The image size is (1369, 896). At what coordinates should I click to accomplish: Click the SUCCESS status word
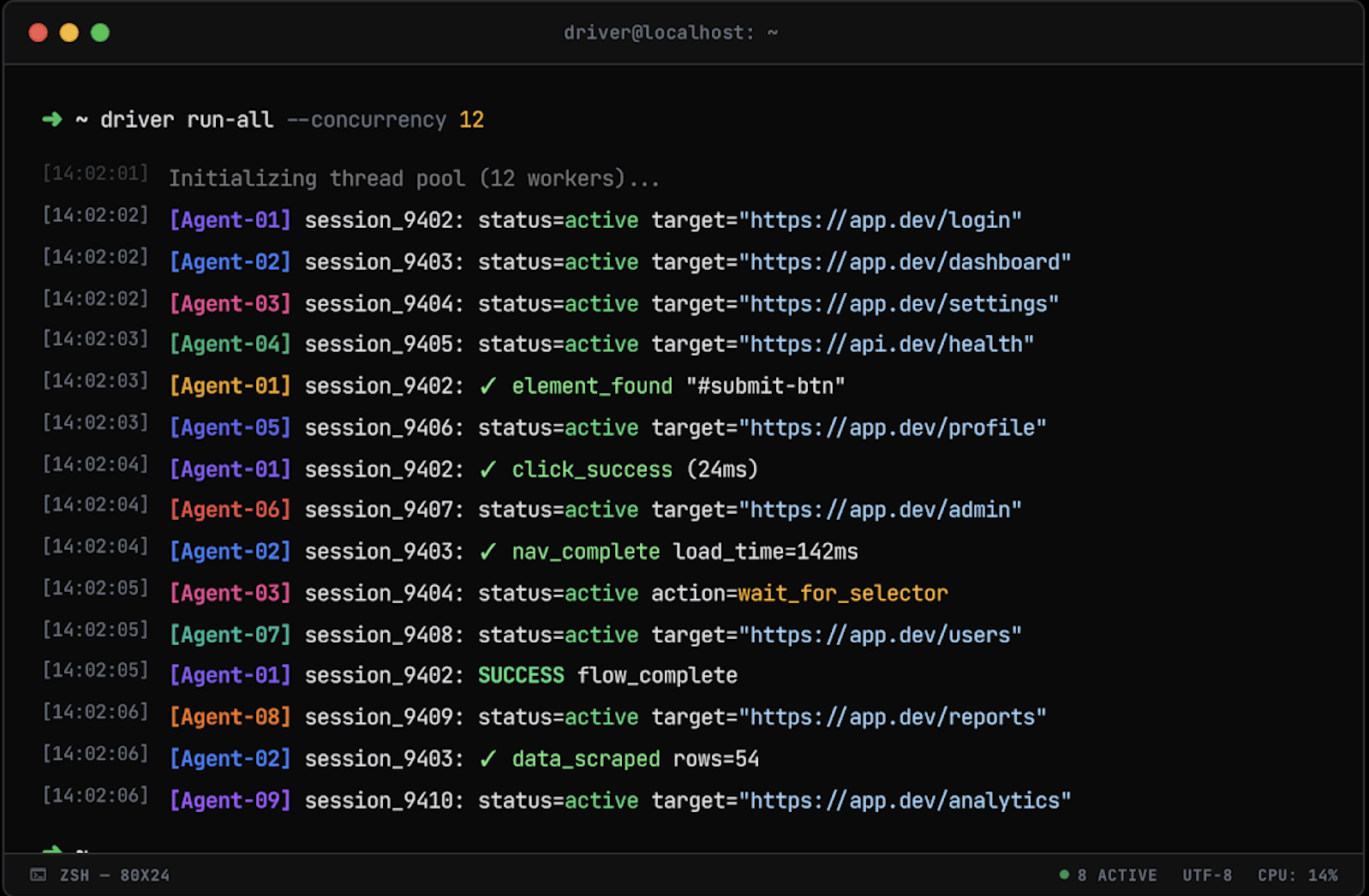(x=521, y=676)
